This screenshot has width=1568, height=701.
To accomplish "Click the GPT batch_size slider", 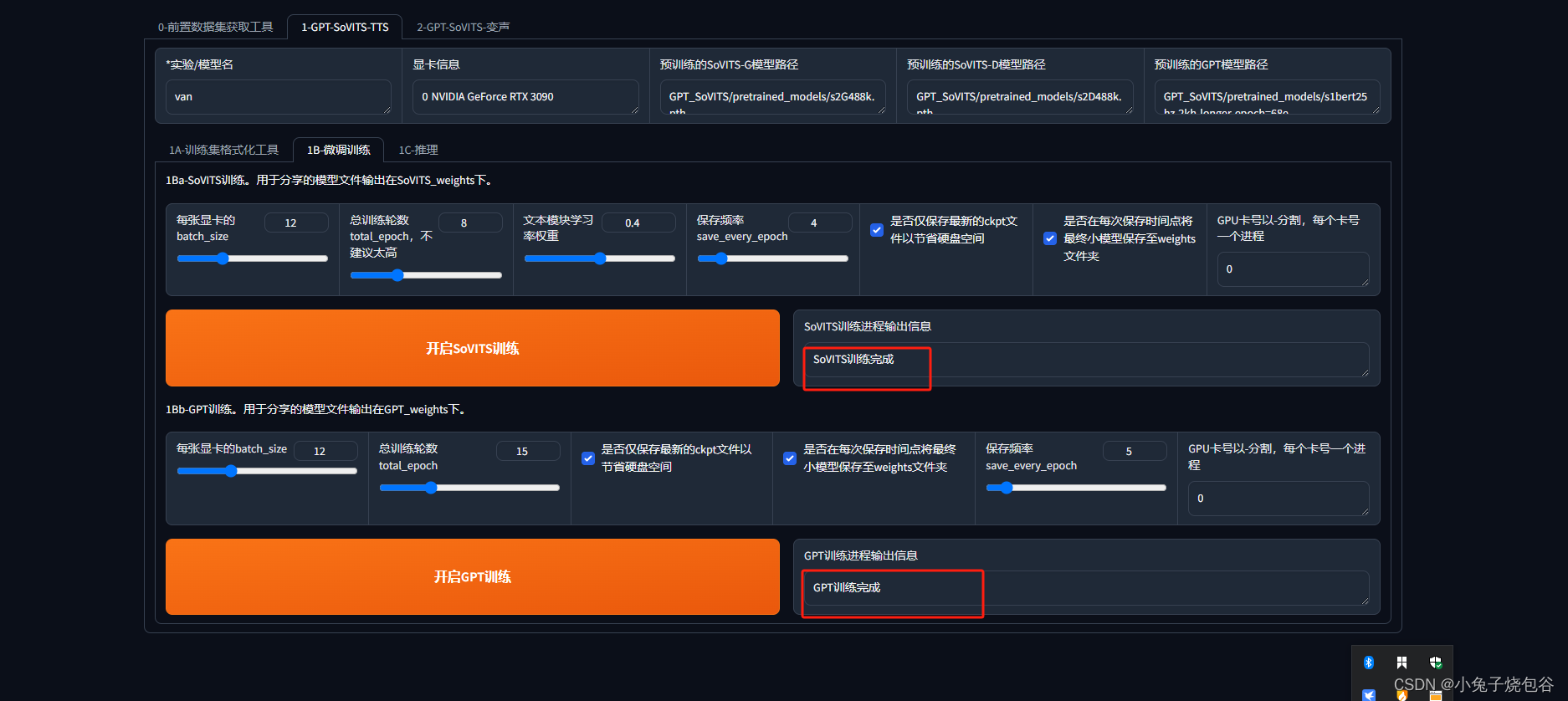I will [x=267, y=471].
